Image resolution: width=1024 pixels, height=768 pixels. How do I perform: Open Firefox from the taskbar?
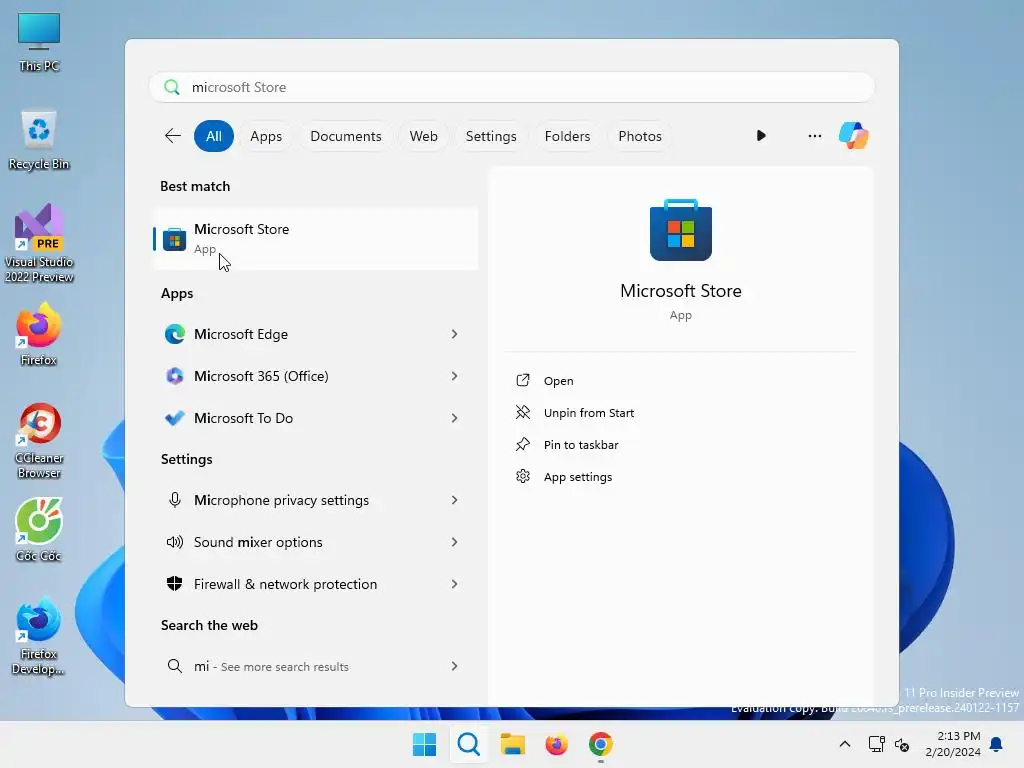click(556, 744)
